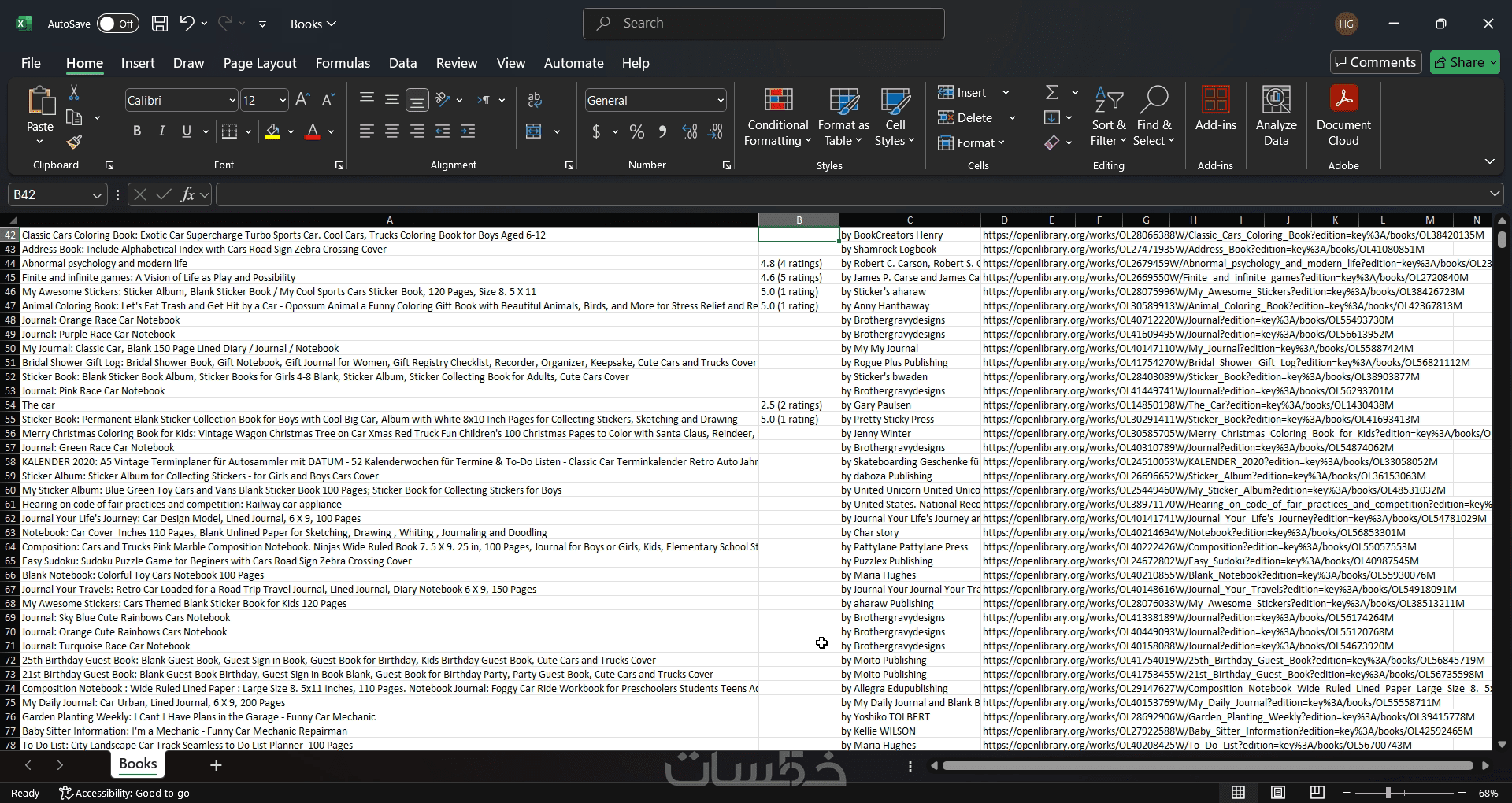Click the Cut scissors icon
The image size is (1512, 803).
point(74,94)
